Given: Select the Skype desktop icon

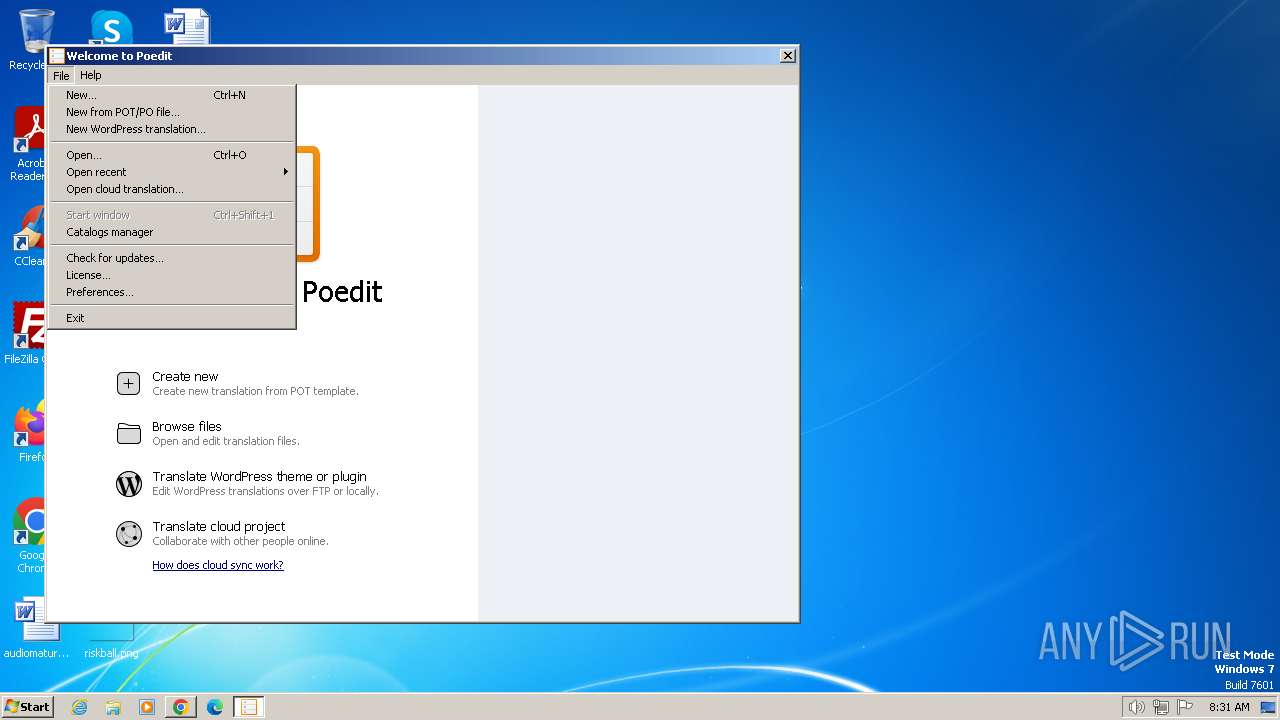Looking at the screenshot, I should coord(111,27).
